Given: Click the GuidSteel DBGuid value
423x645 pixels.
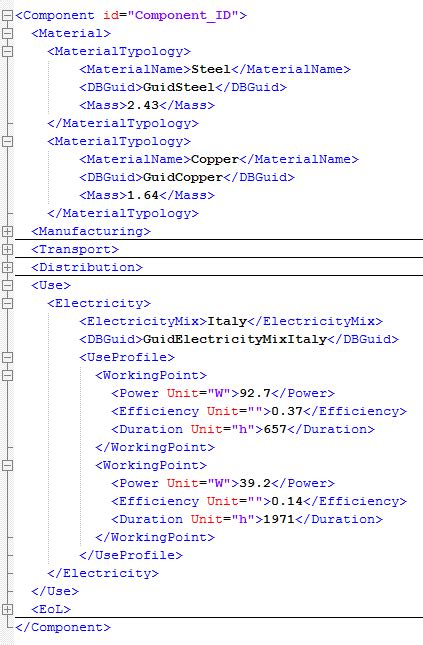Looking at the screenshot, I should [179, 87].
